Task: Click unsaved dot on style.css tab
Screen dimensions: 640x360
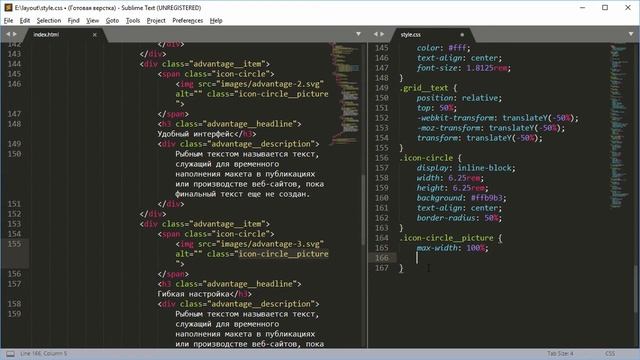Action: (x=462, y=35)
